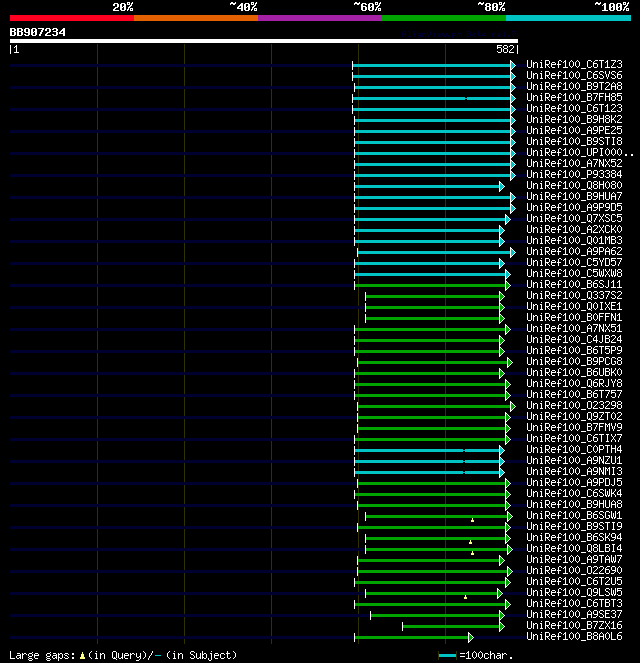Open hit UniRef100_C6SVS6

[574, 75]
